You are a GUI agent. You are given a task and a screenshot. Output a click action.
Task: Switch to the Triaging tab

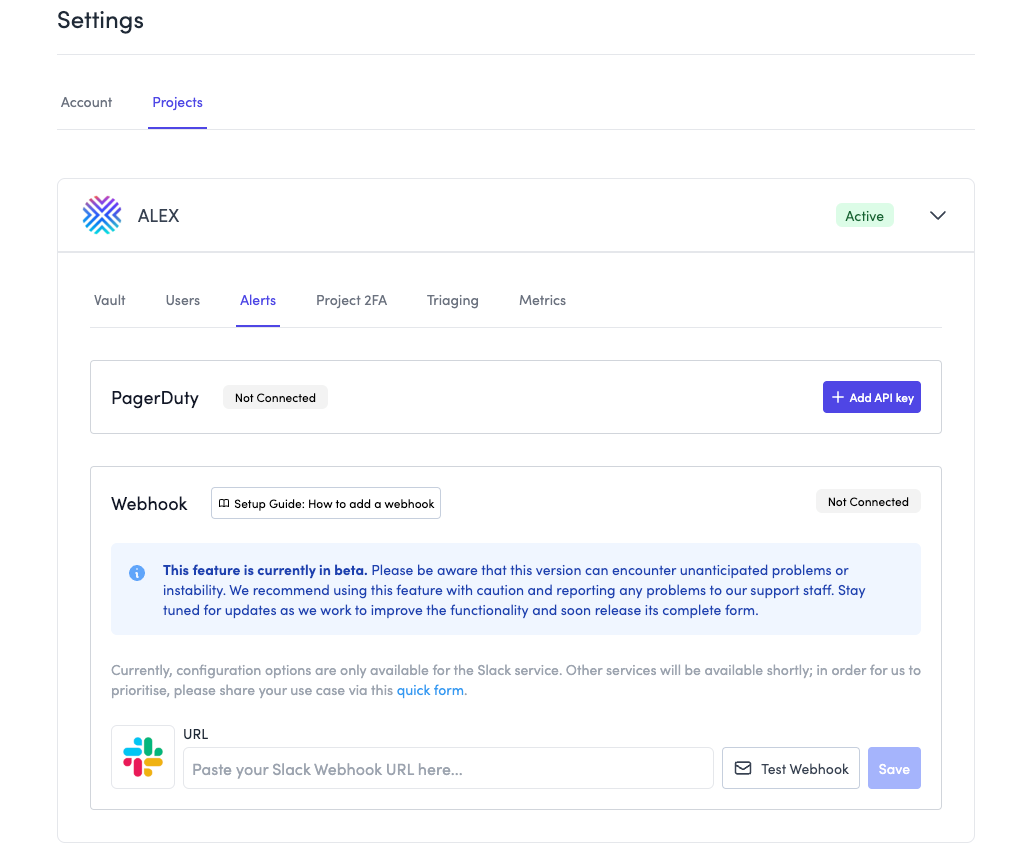(x=452, y=300)
